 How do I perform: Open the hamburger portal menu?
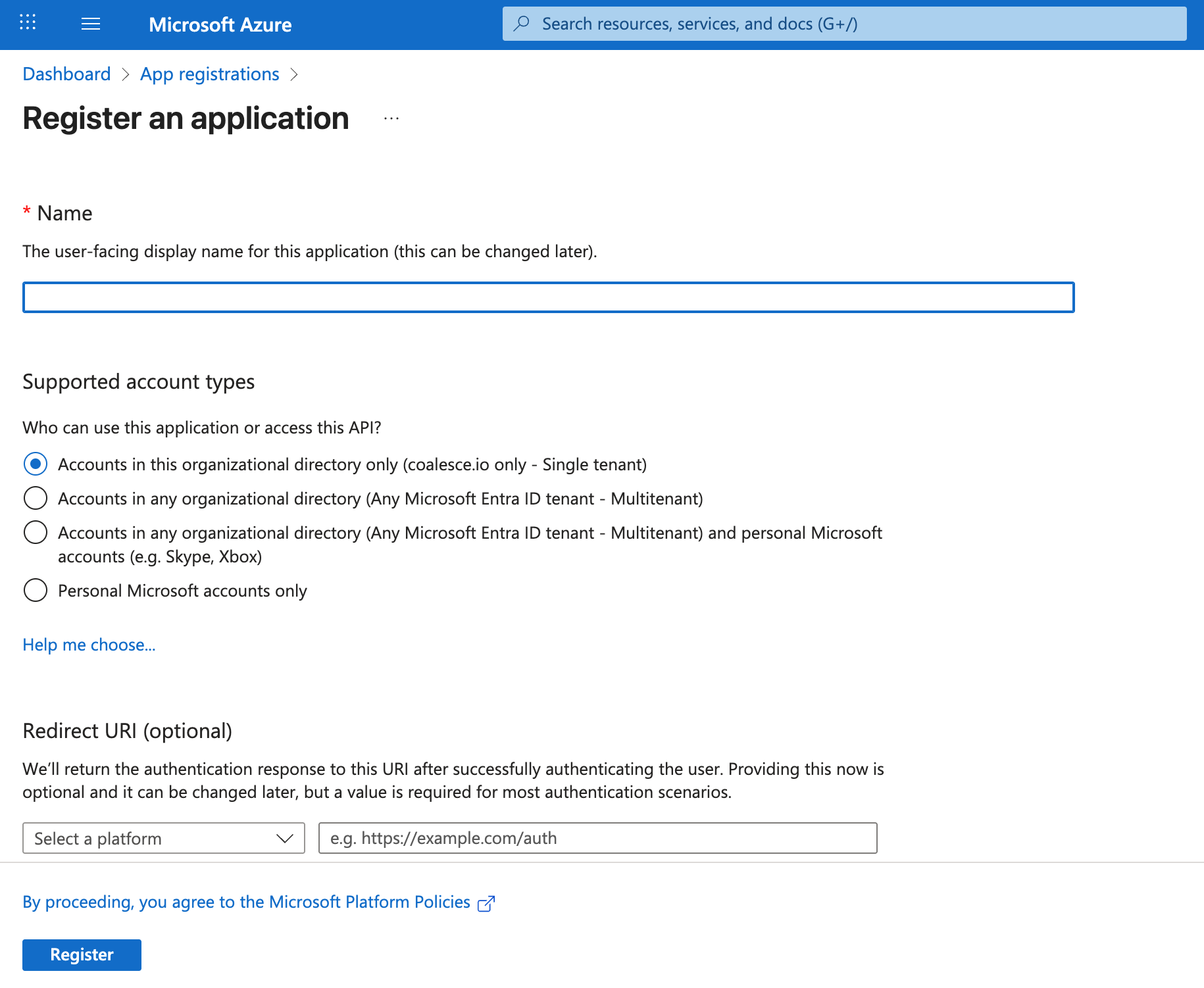tap(91, 24)
